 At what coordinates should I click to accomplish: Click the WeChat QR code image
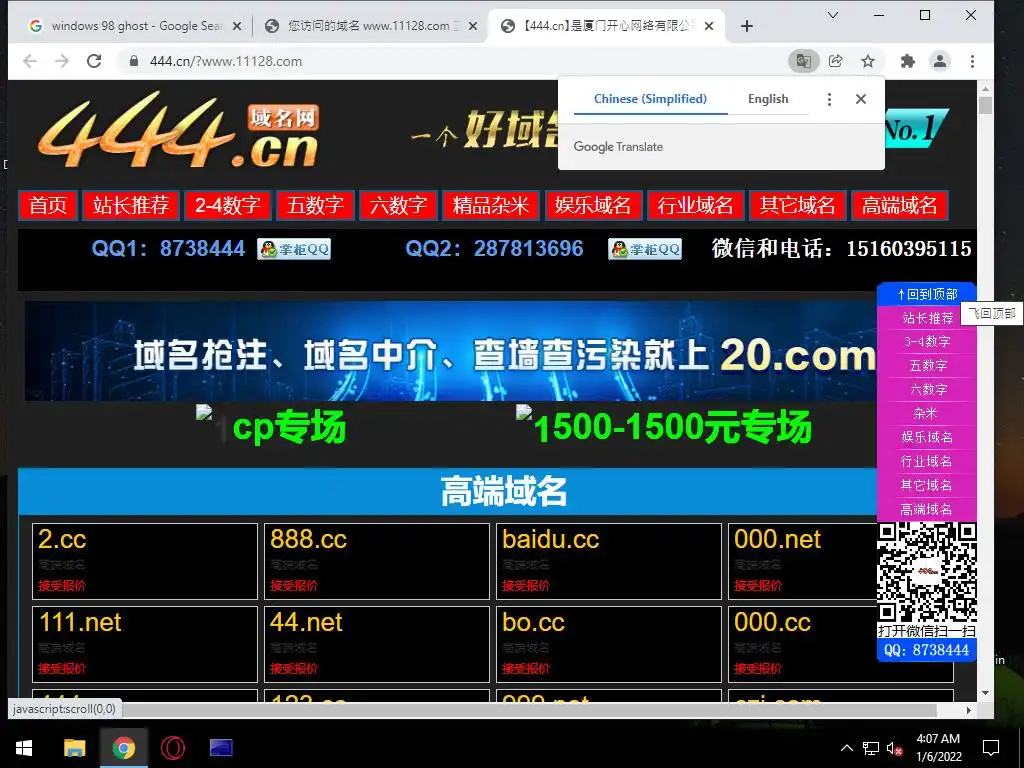click(x=927, y=572)
